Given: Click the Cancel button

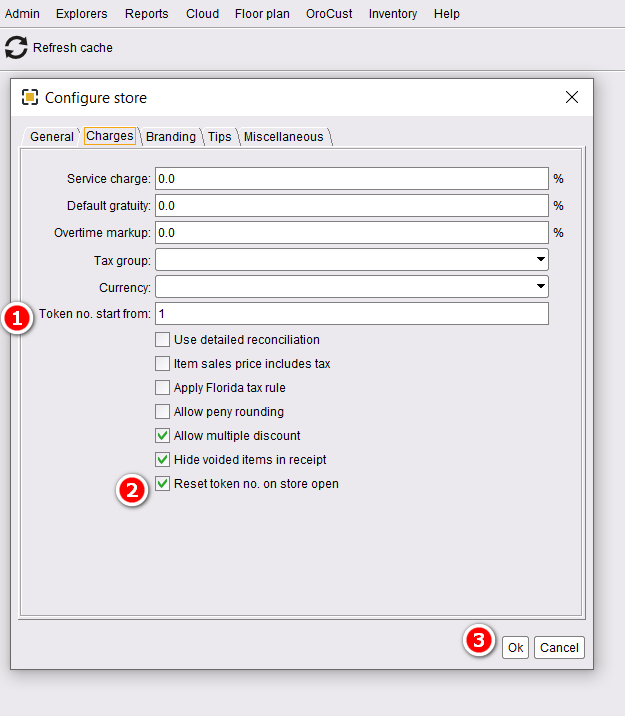Looking at the screenshot, I should tap(559, 648).
